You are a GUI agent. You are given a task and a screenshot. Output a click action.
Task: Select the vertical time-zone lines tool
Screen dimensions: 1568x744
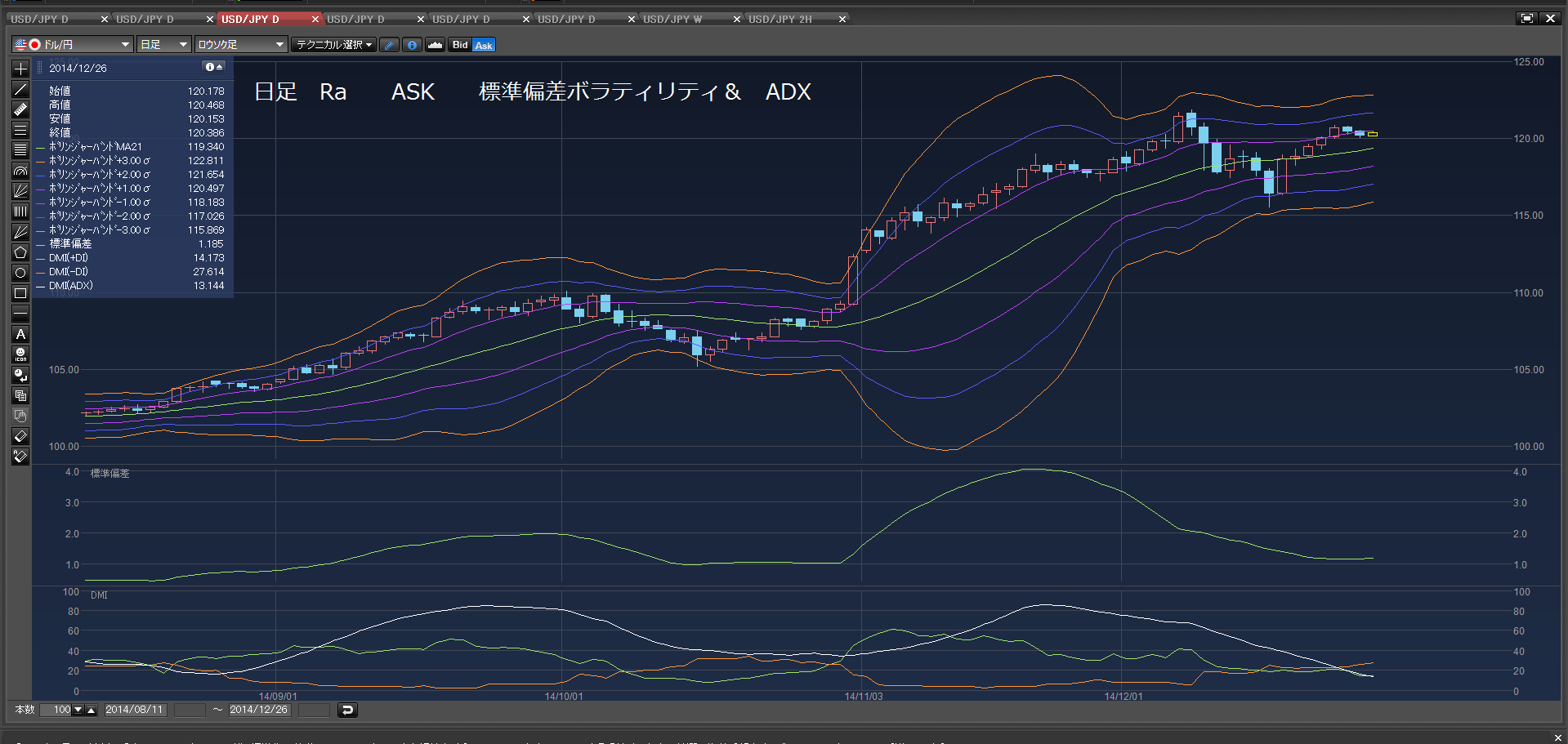[20, 212]
